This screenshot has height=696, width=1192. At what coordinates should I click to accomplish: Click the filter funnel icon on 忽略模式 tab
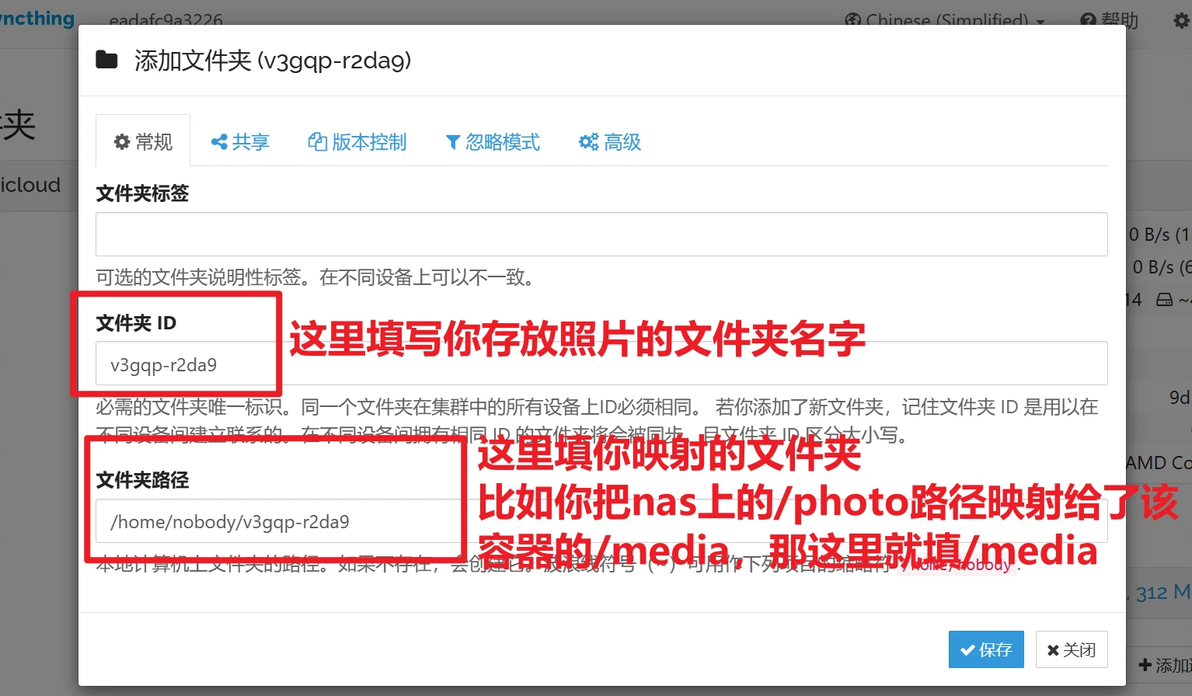point(452,142)
